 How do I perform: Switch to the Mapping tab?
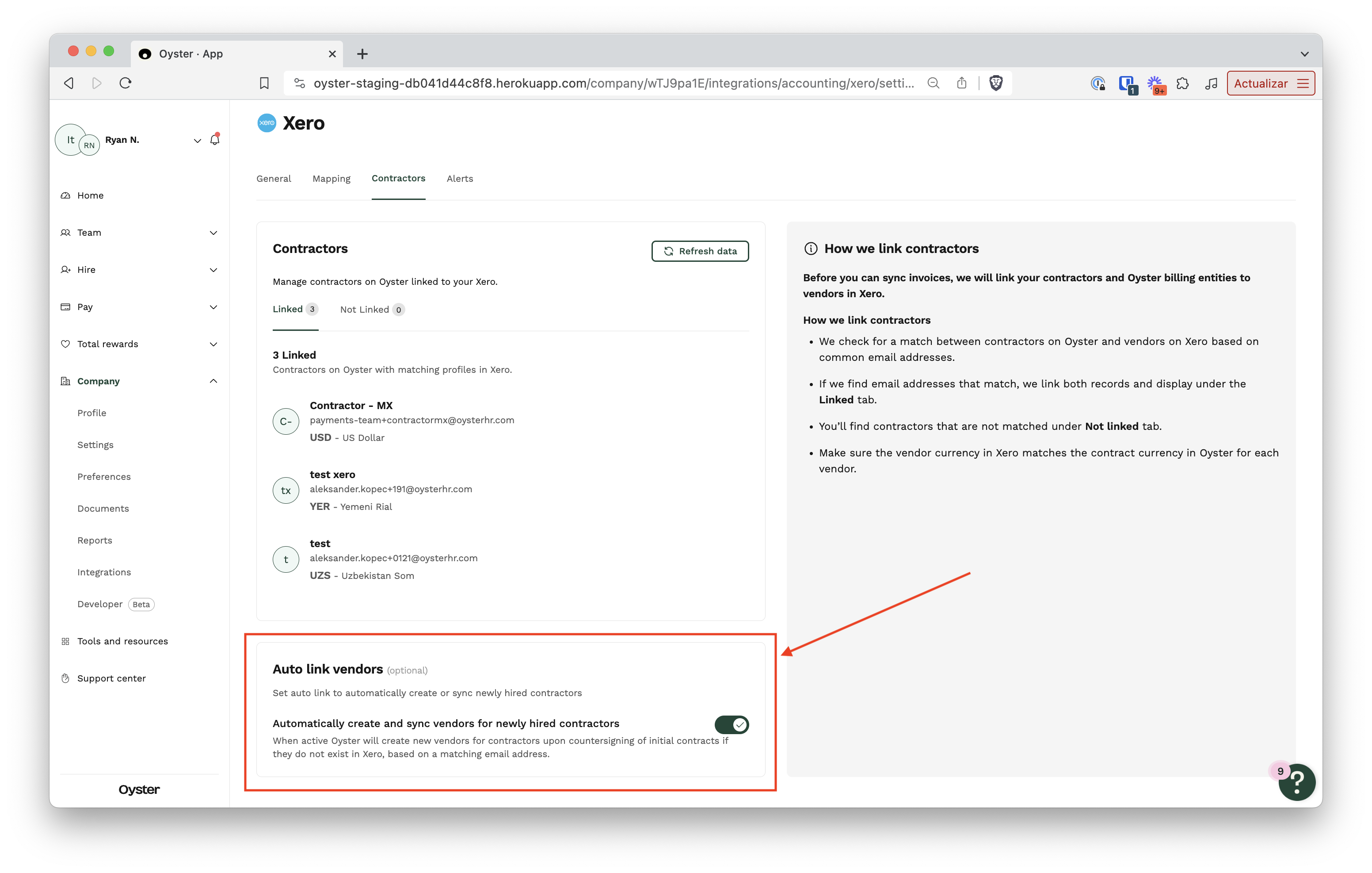[x=331, y=179]
